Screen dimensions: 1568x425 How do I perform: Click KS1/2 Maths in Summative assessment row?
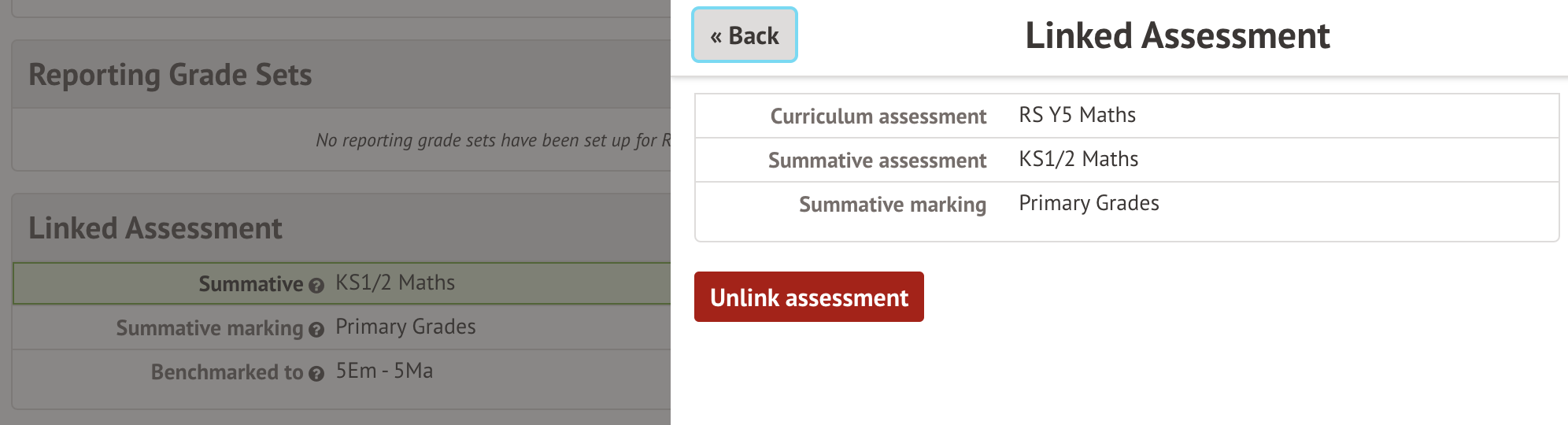coord(1078,160)
